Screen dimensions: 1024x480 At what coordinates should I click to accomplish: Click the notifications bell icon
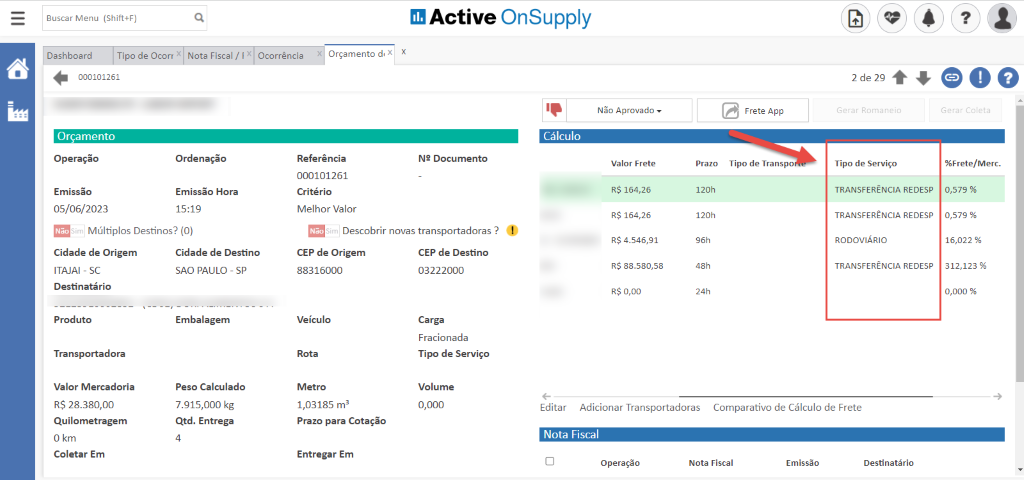(929, 18)
